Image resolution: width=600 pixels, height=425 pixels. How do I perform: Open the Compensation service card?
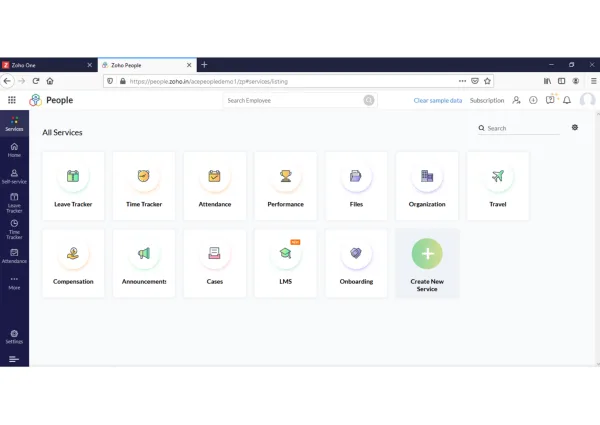(x=73, y=263)
